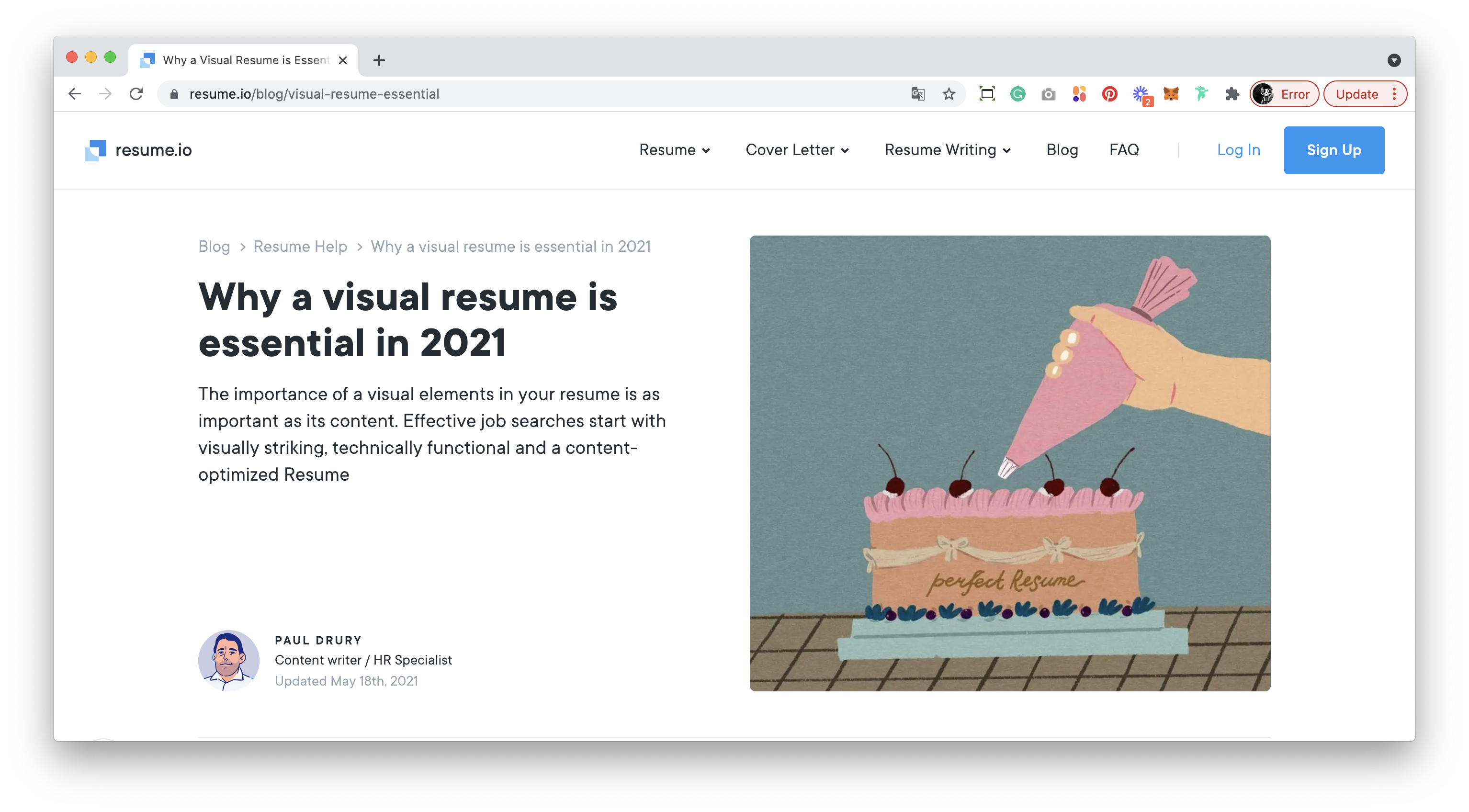
Task: Click the camera screenshot extension icon
Action: 1048,94
